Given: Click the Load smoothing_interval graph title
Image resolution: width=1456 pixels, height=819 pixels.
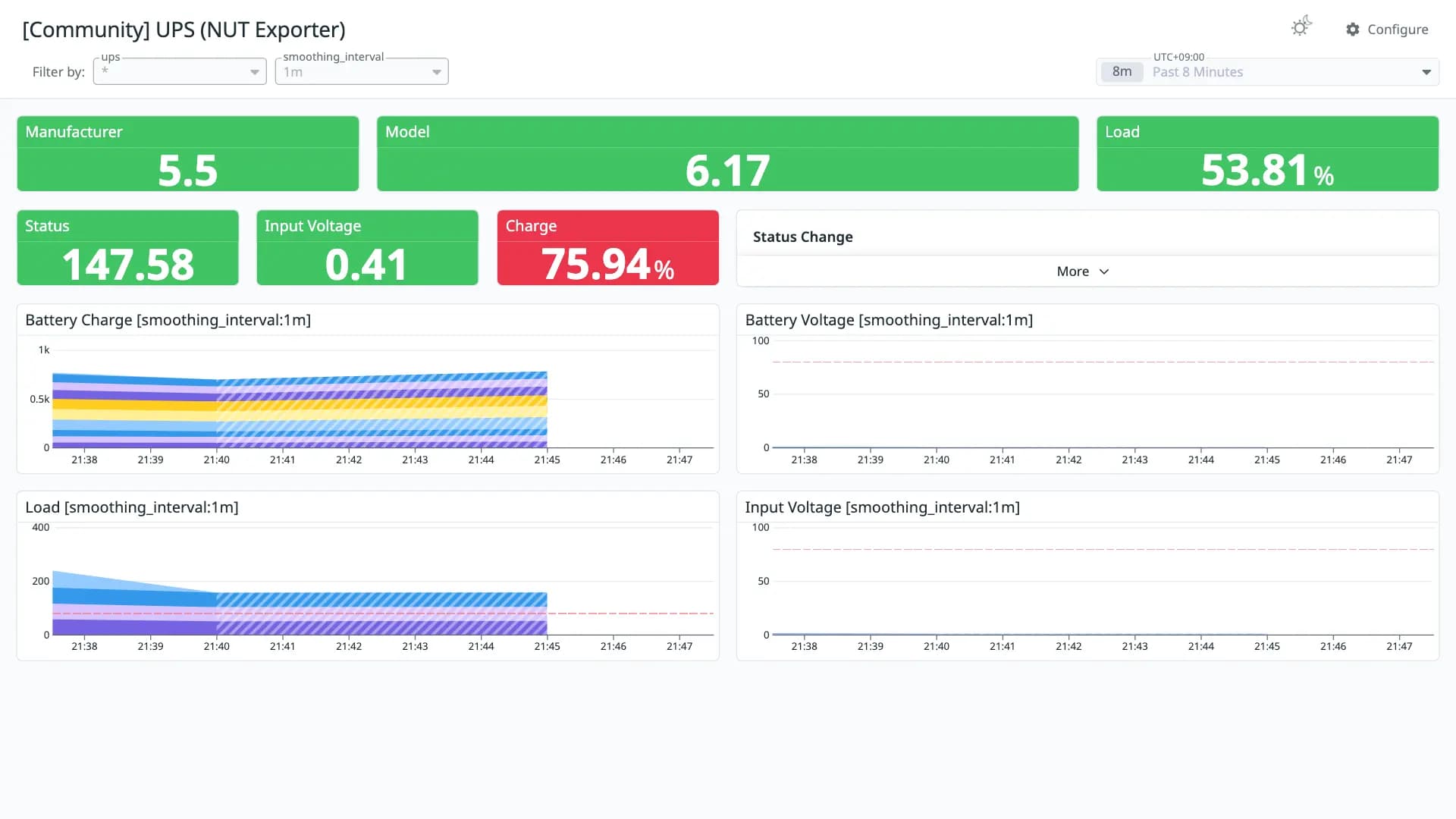Looking at the screenshot, I should coord(132,507).
